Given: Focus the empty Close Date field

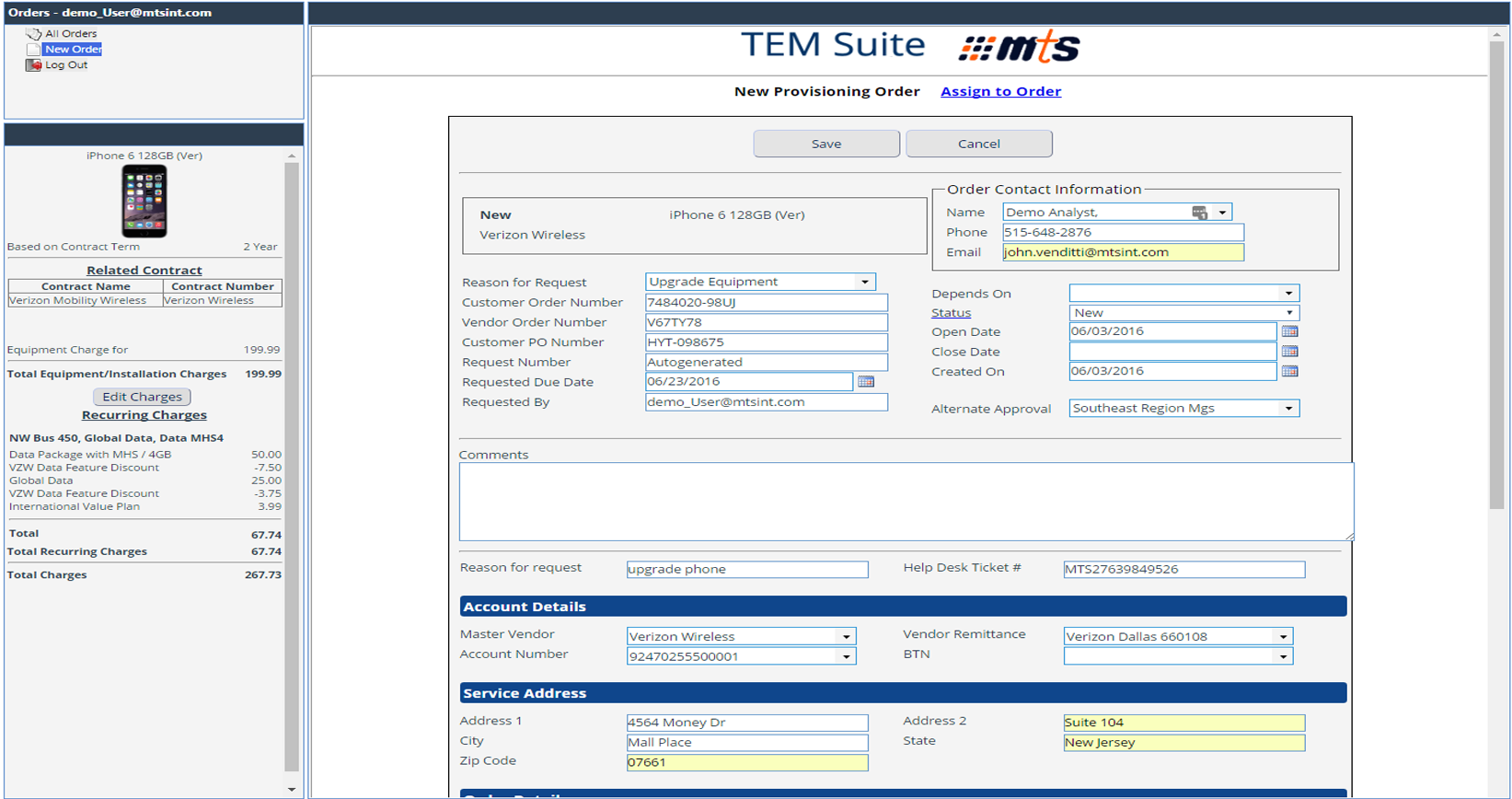Looking at the screenshot, I should click(x=1172, y=352).
